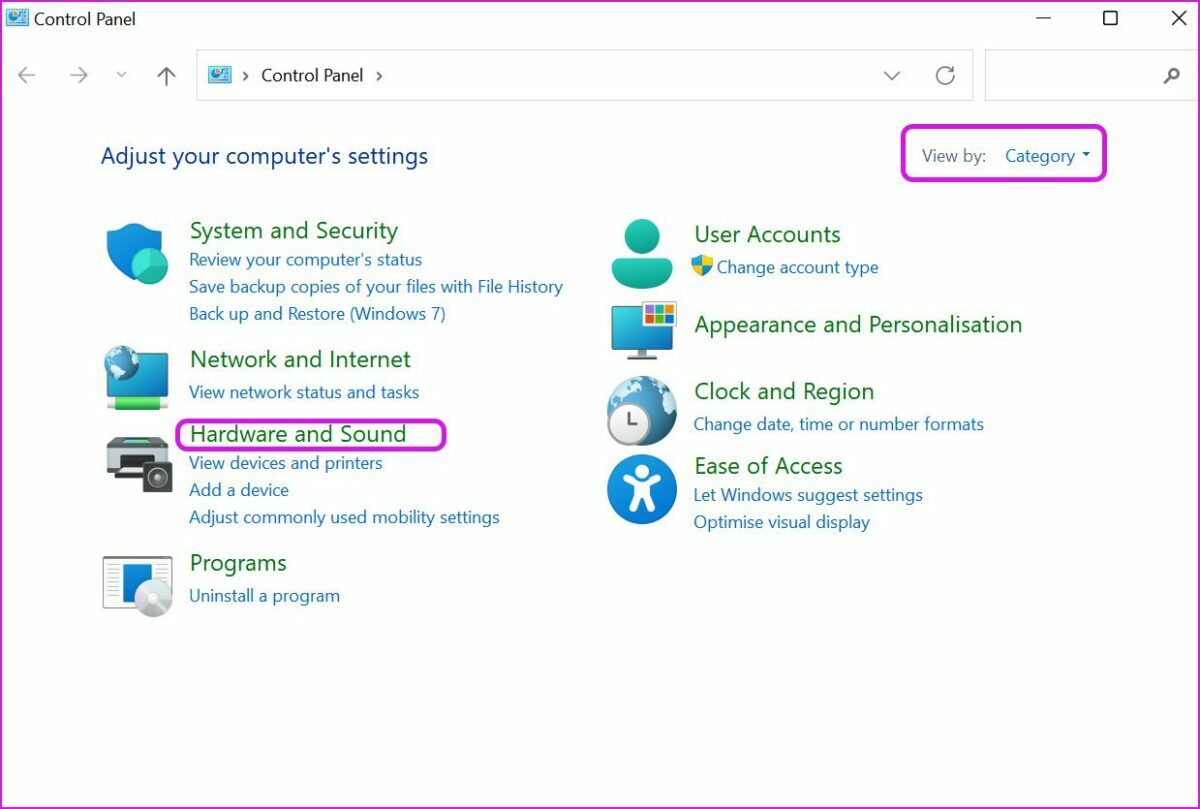
Task: Open View network status and tasks
Action: point(304,392)
